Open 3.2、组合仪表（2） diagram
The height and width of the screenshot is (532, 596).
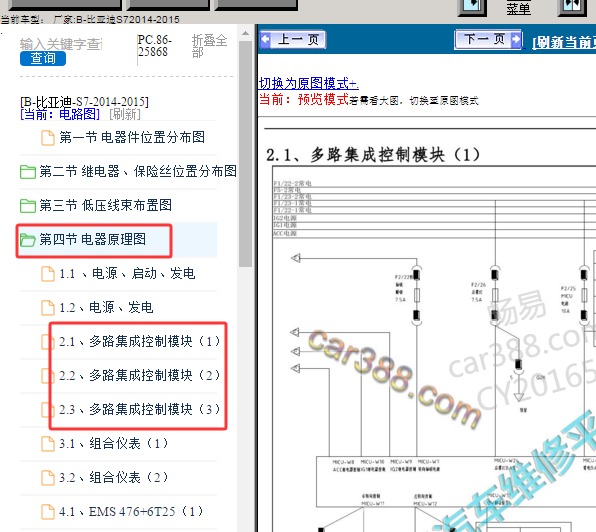[x=113, y=477]
